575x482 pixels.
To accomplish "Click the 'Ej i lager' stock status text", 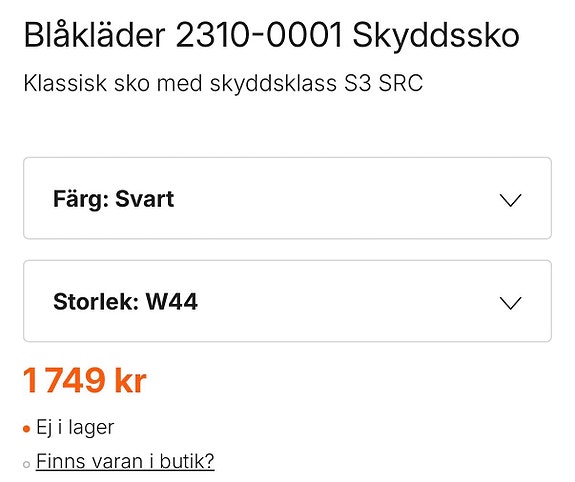I will point(75,428).
